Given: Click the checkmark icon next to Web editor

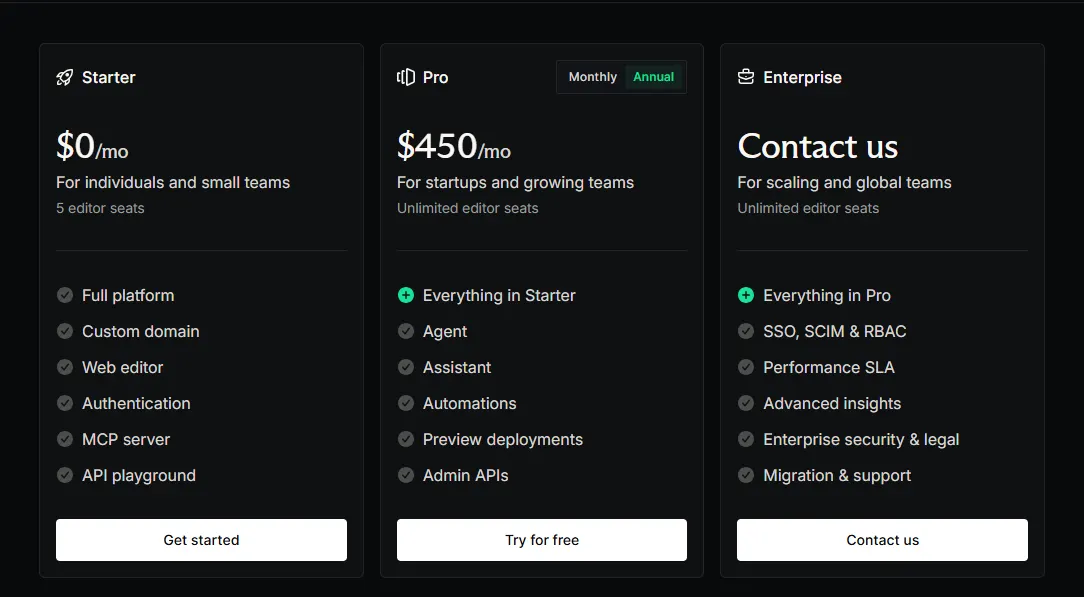Looking at the screenshot, I should pyautogui.click(x=65, y=368).
